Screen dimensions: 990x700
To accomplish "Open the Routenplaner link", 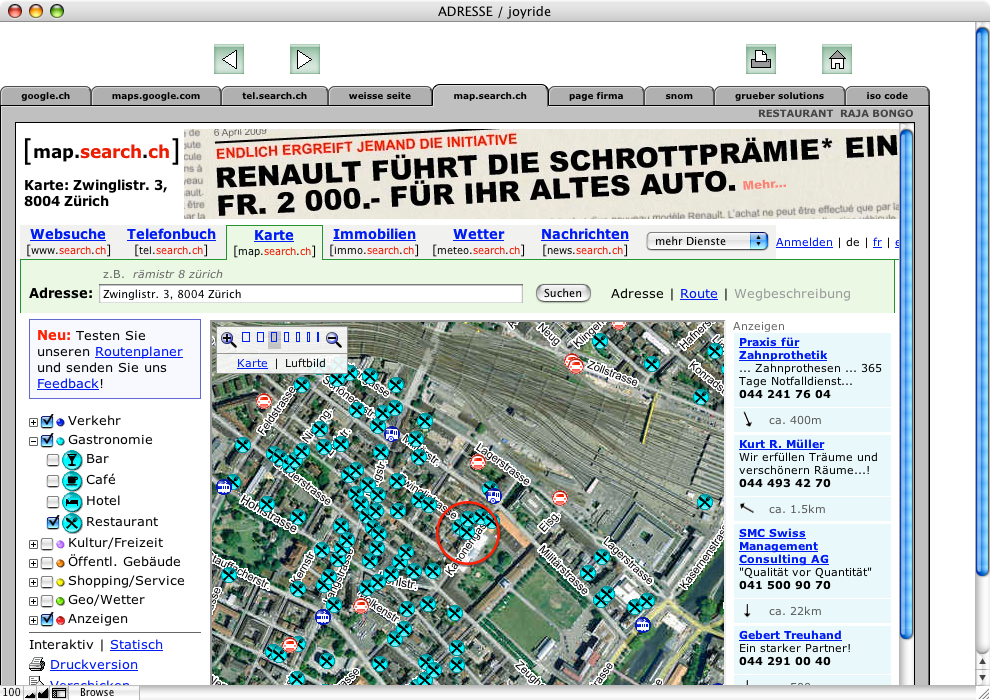I will 138,352.
